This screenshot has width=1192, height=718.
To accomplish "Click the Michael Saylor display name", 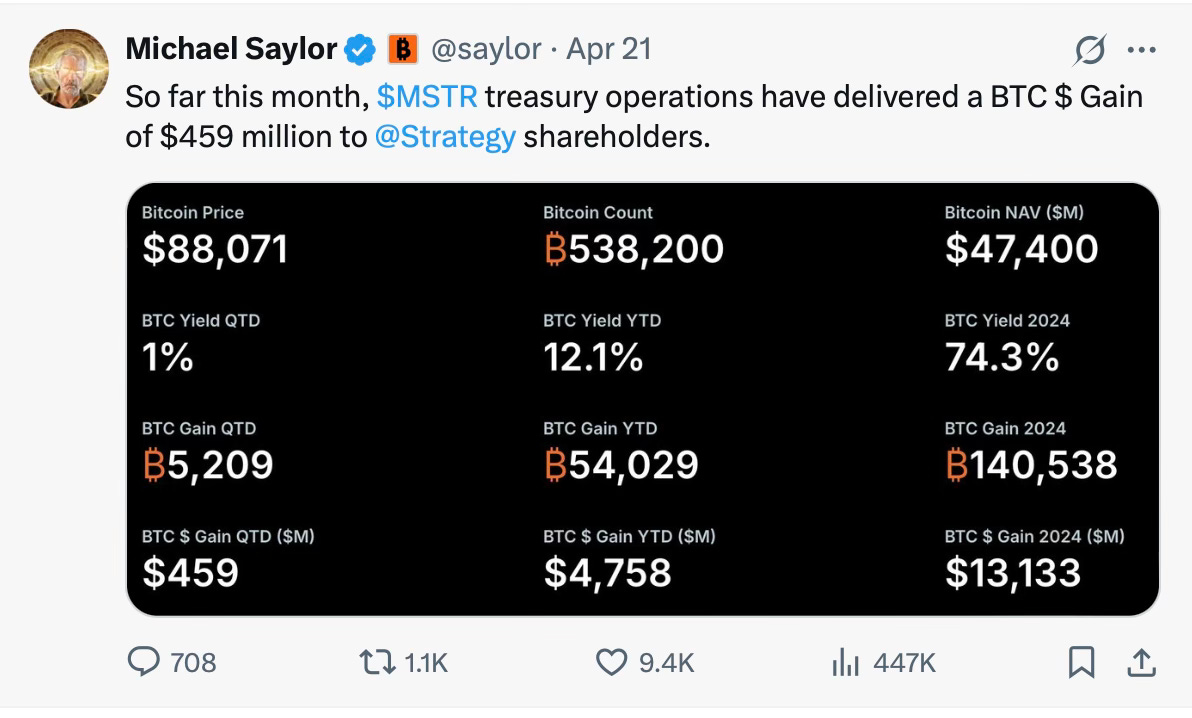I will point(231,49).
